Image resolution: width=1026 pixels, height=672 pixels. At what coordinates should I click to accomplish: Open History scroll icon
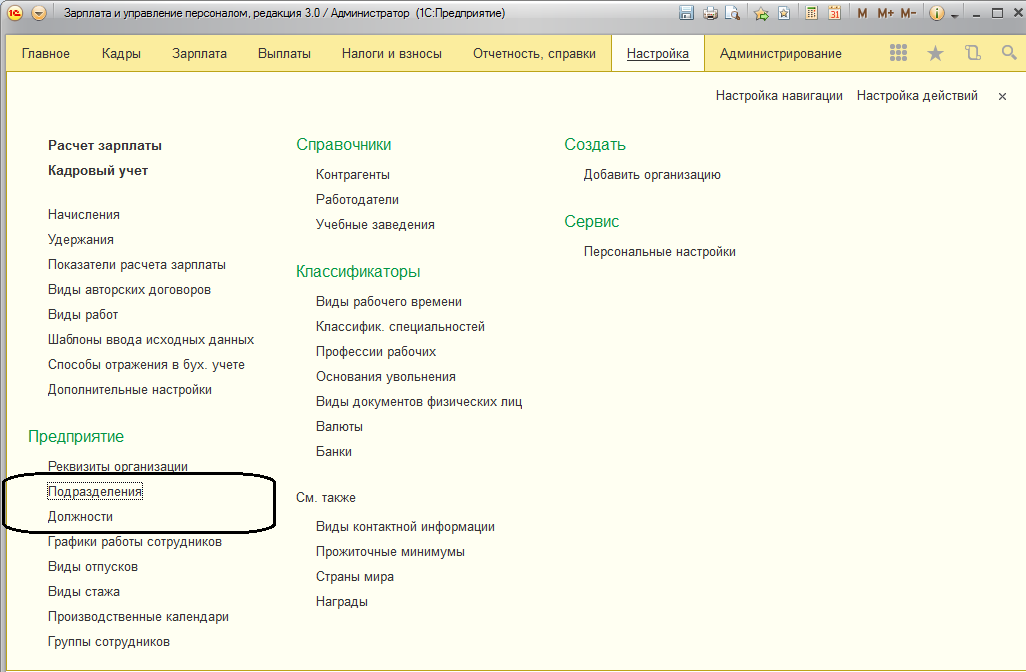tap(973, 53)
